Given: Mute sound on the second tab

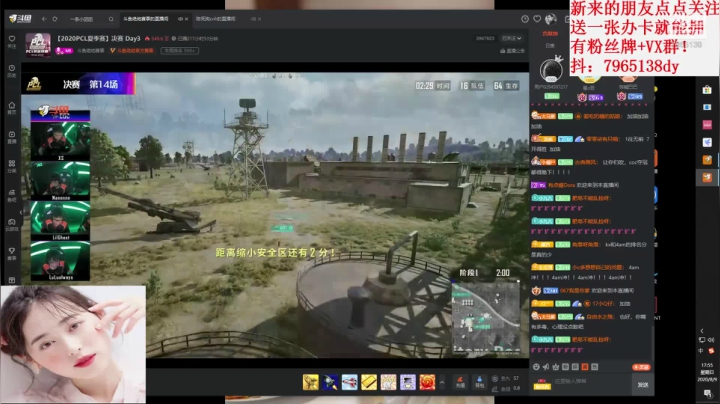Looking at the screenshot, I should point(253,19).
